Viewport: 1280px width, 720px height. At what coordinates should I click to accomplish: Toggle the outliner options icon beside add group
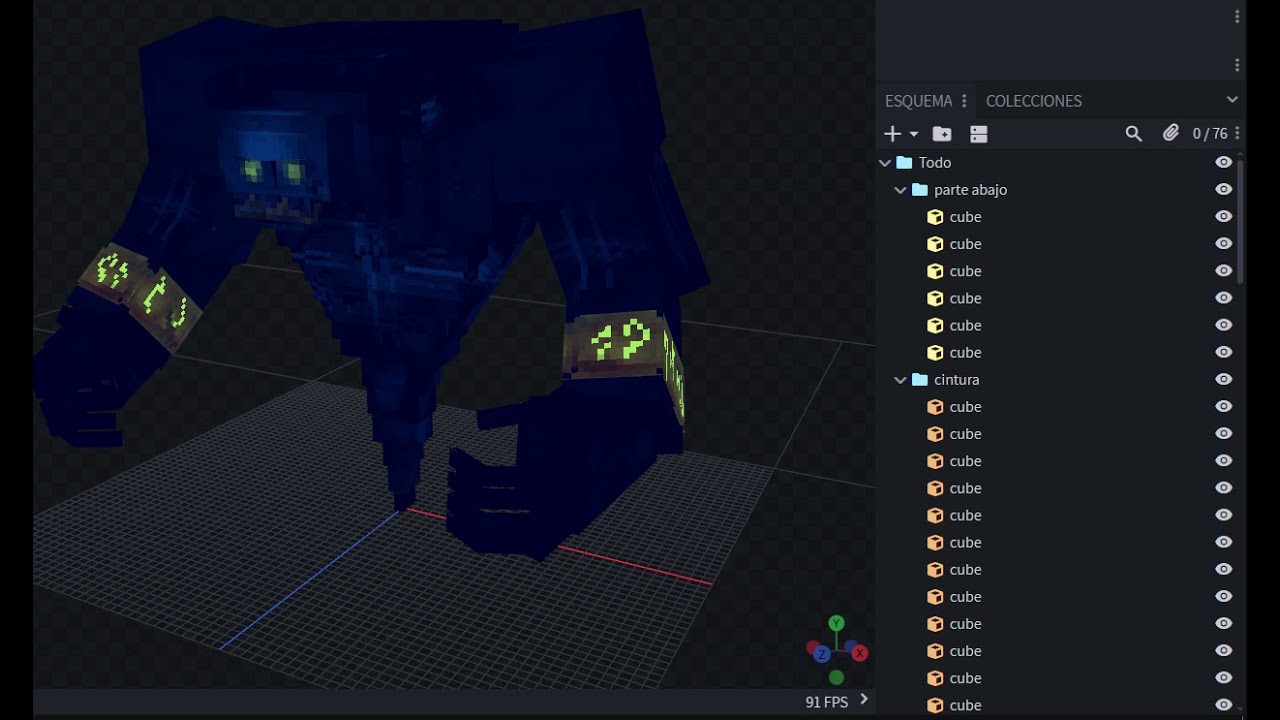979,134
